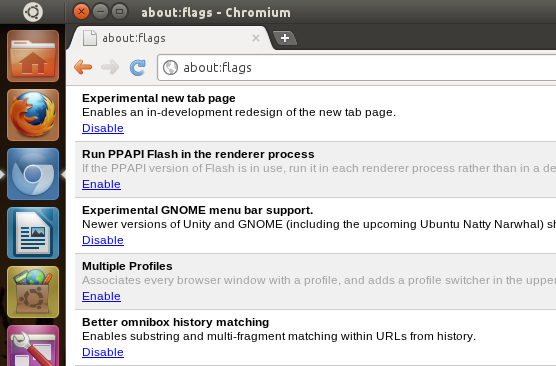Disable Better omnibox history matching
Screen dimensions: 556x366
[x=103, y=352]
